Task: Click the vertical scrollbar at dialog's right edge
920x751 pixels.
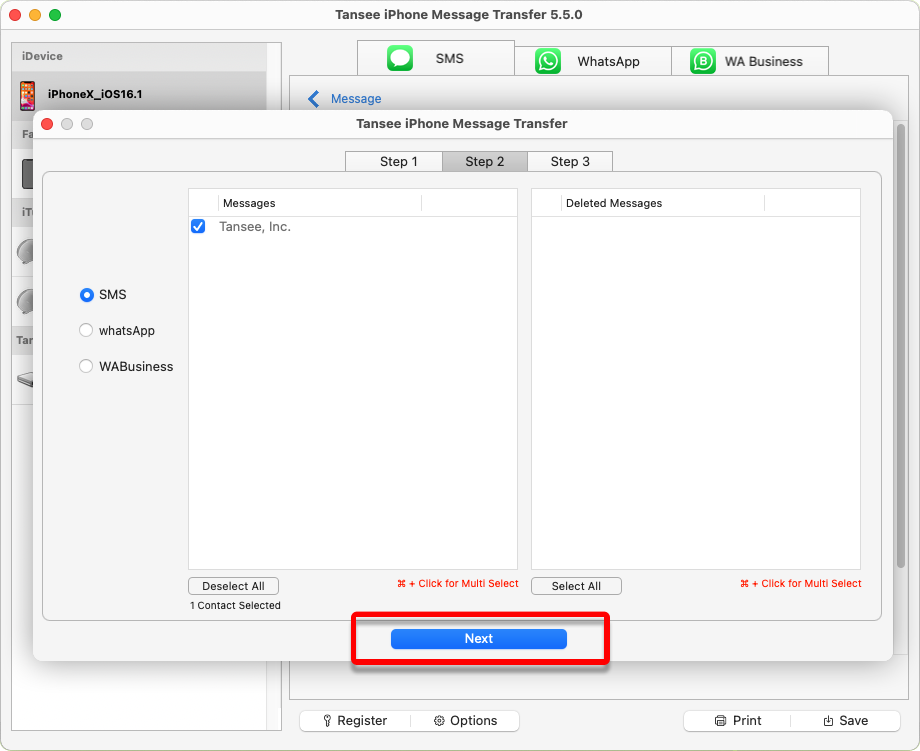Action: coord(901,346)
